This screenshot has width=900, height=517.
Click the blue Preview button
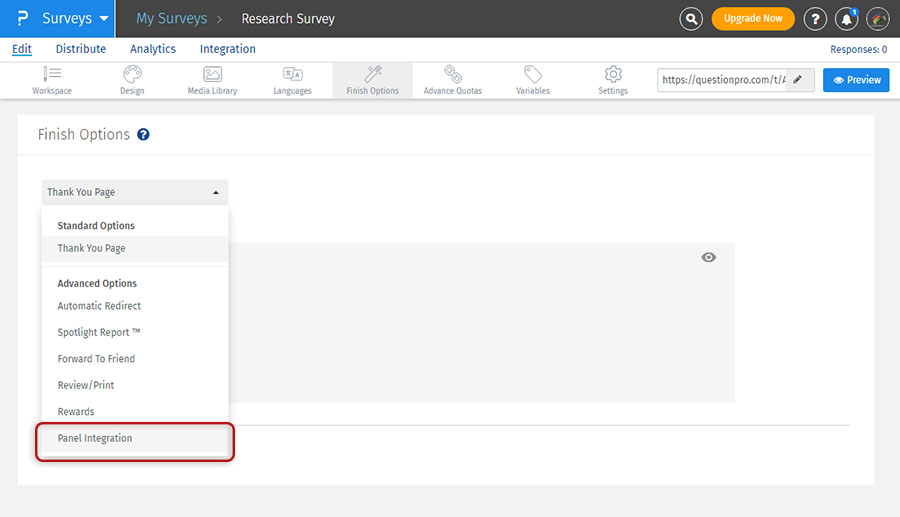(x=856, y=80)
